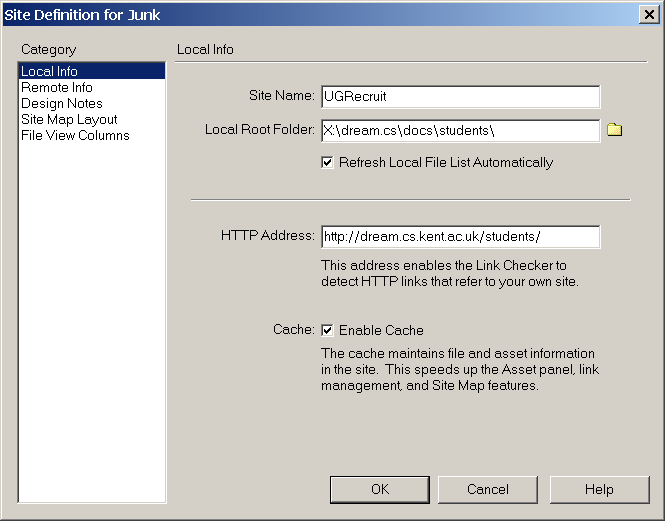665x521 pixels.
Task: Open Help for site definition
Action: pos(599,490)
